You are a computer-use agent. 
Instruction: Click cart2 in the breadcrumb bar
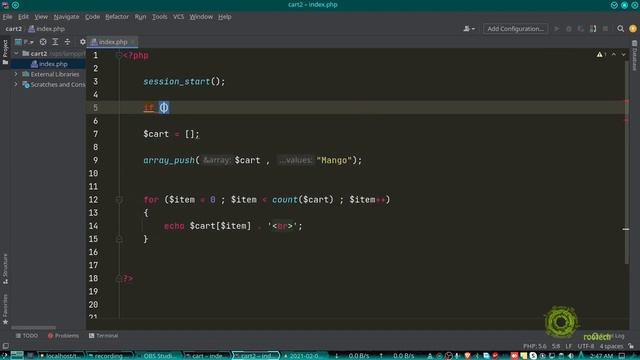pos(13,29)
